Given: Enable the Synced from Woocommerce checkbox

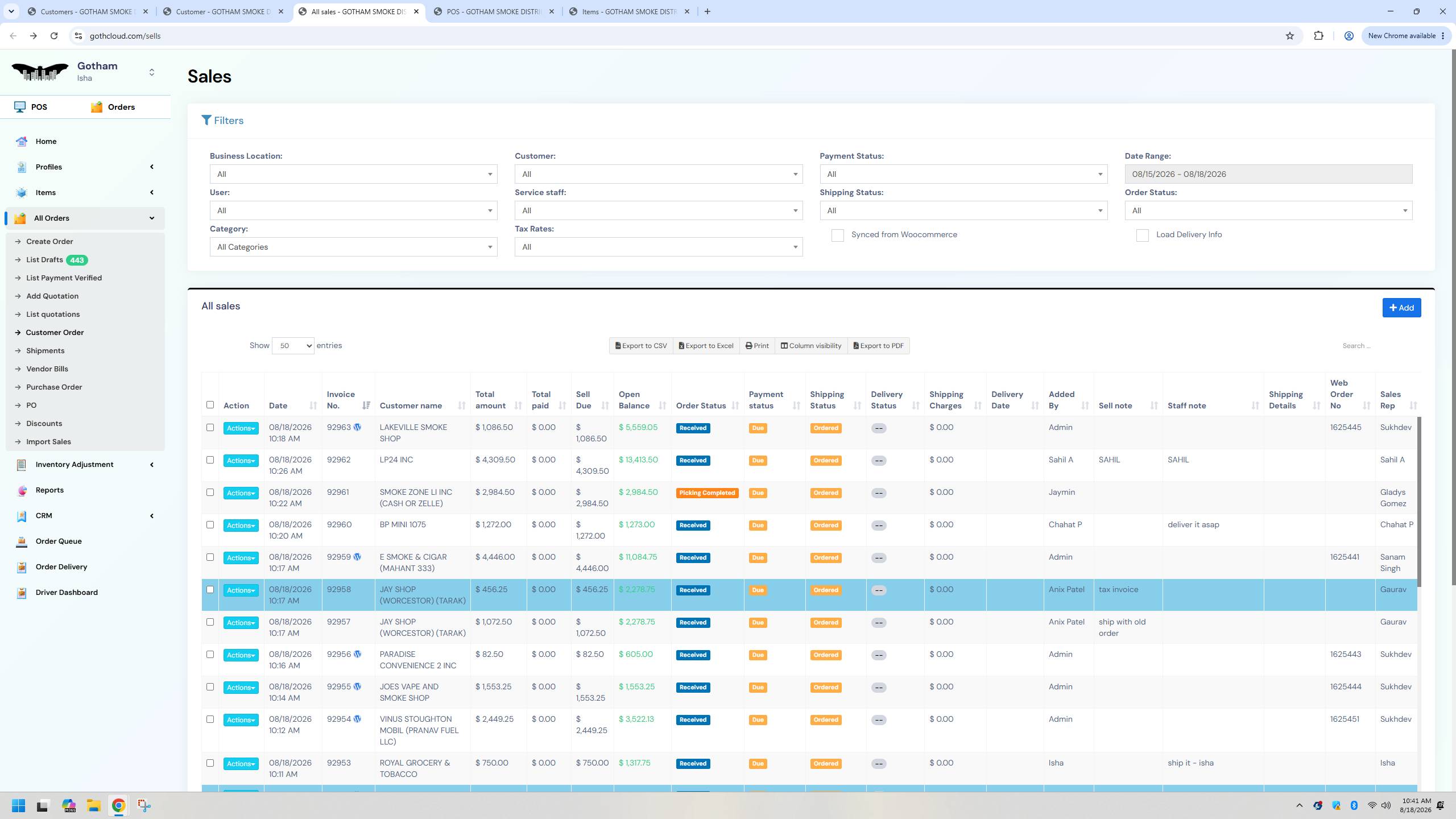Looking at the screenshot, I should (837, 235).
